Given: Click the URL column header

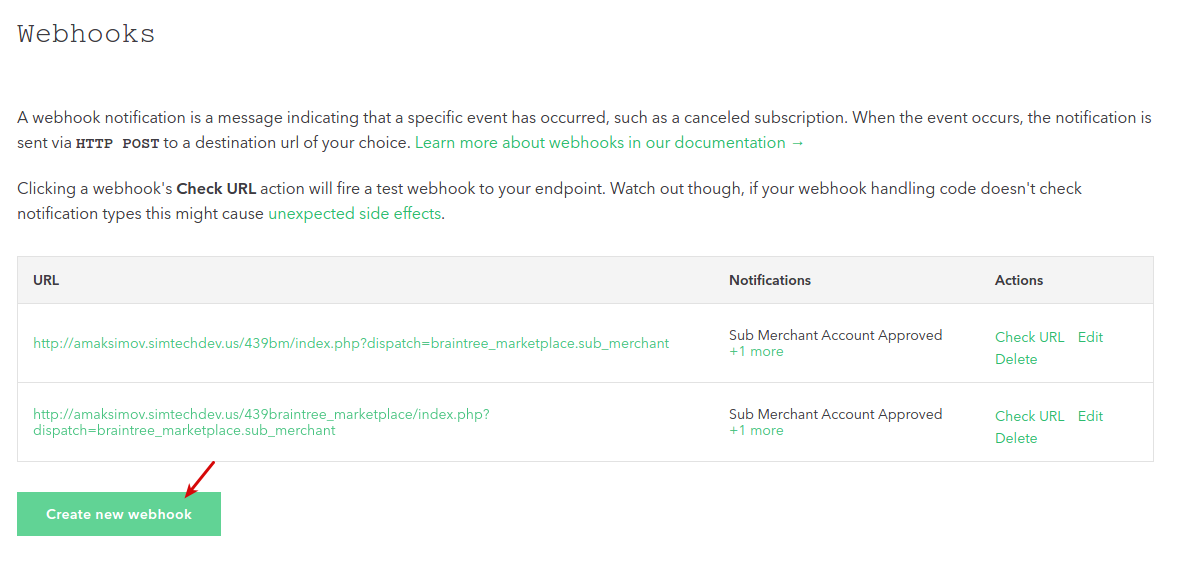Looking at the screenshot, I should pos(46,280).
